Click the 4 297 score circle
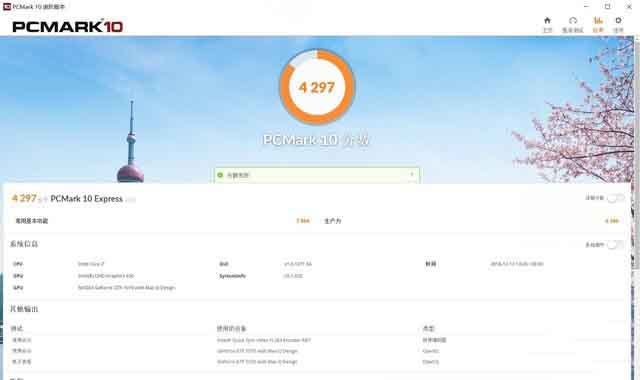640x380 pixels. (317, 87)
